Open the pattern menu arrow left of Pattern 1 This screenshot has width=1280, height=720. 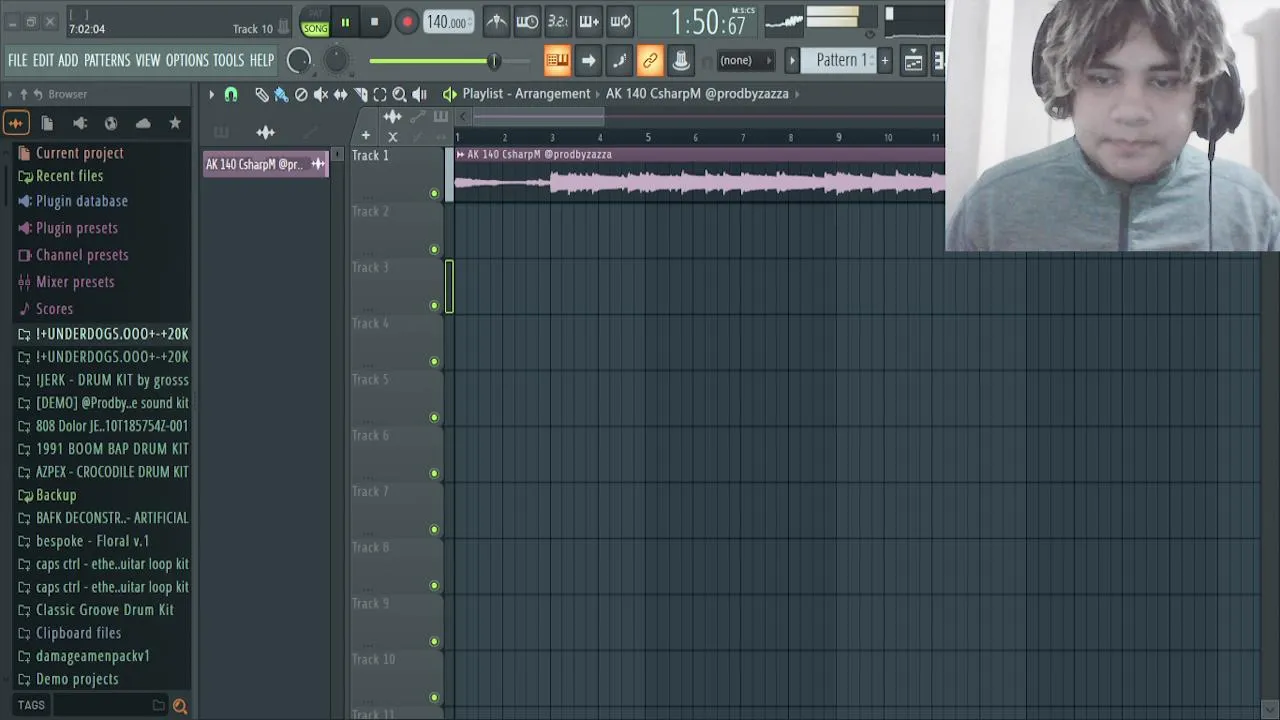pyautogui.click(x=792, y=61)
